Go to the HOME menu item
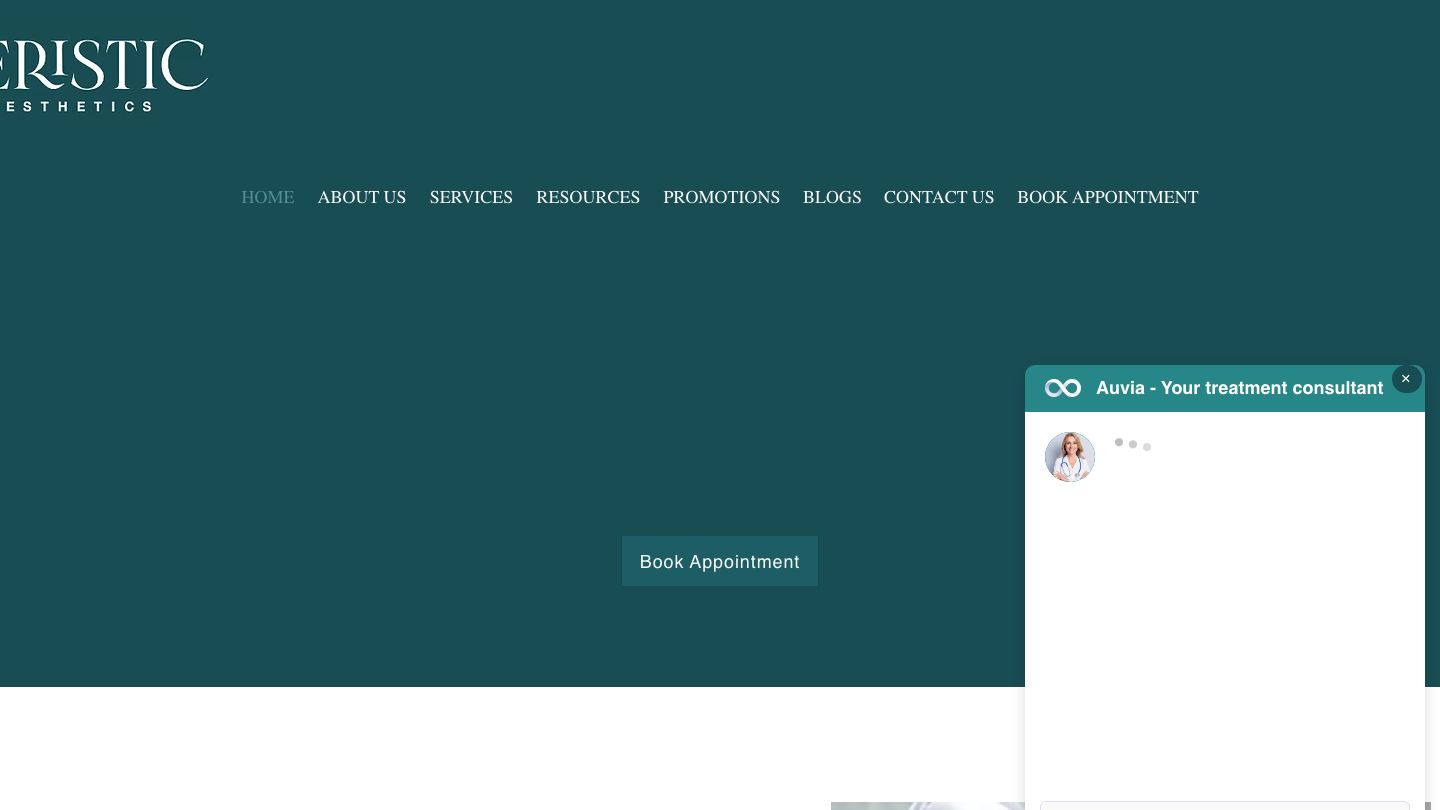This screenshot has height=810, width=1440. click(267, 197)
